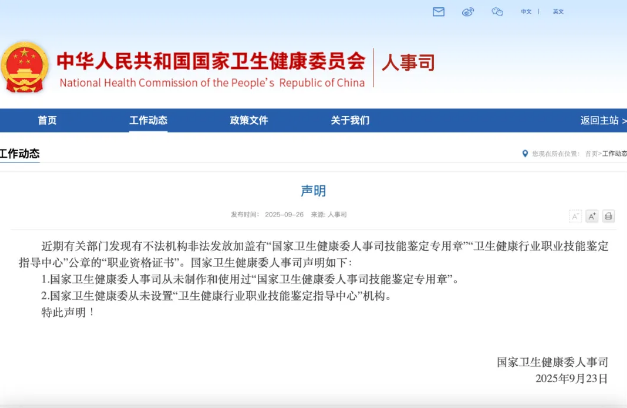Click the email envelope icon
627x408 pixels.
[x=438, y=12]
